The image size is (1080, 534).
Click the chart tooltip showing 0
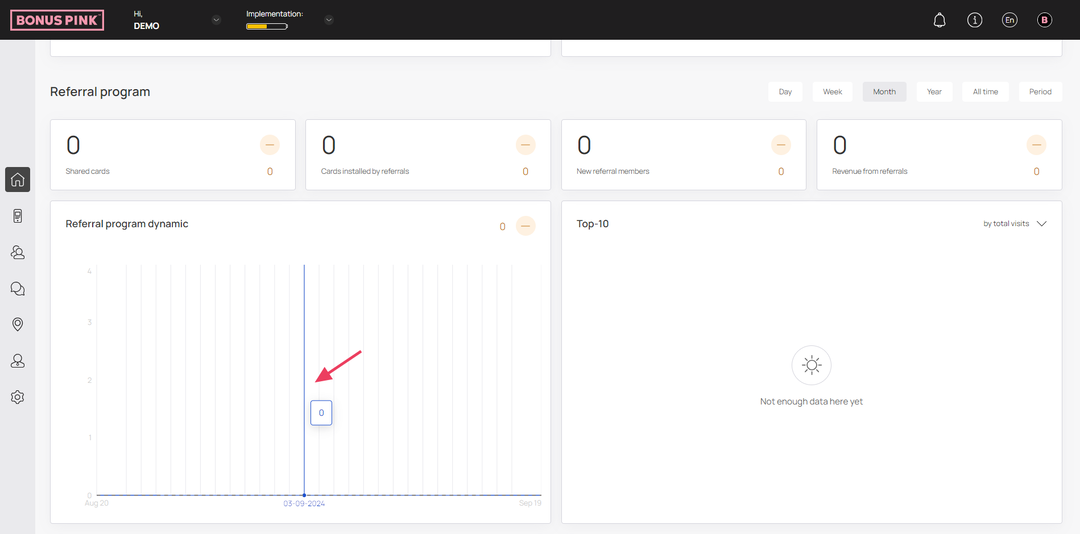[321, 413]
